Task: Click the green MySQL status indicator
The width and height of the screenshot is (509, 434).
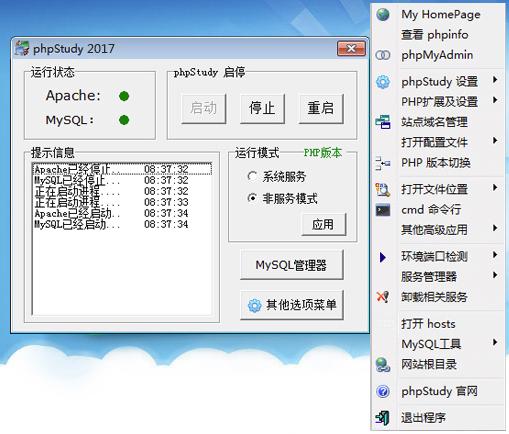Action: [x=124, y=120]
